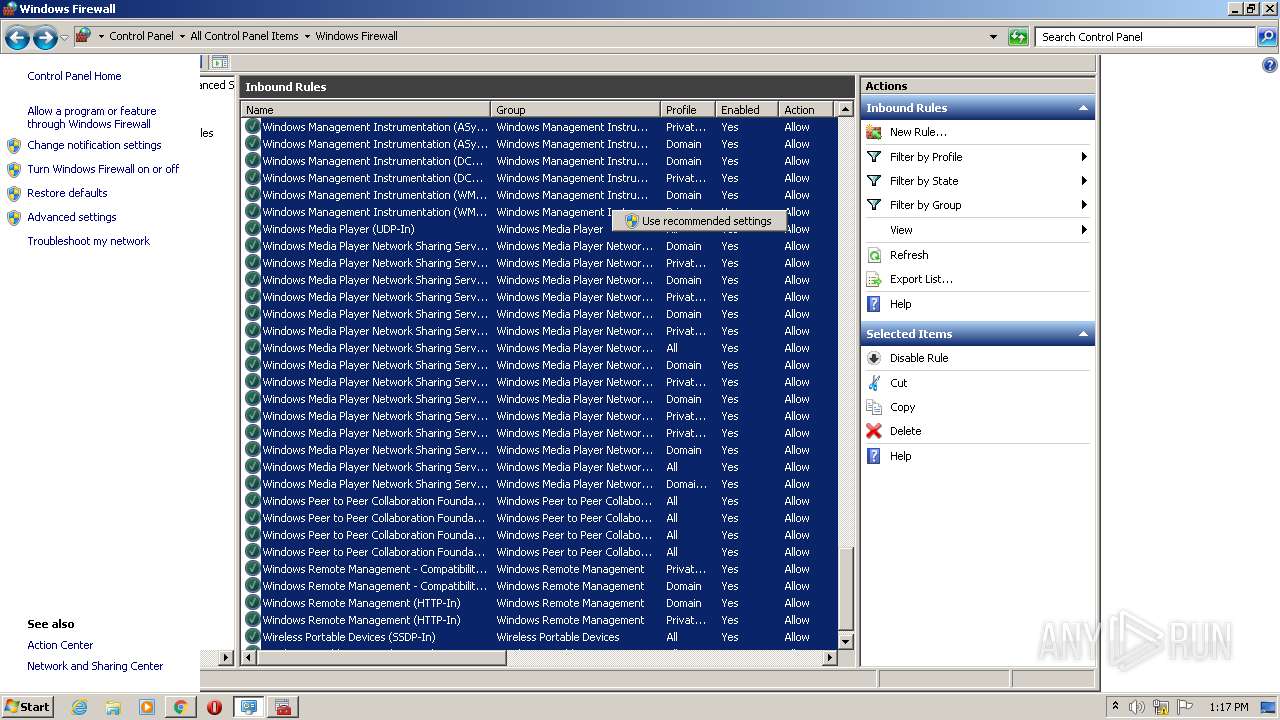Screen dimensions: 1280x720
Task: Sort rules by the Enabled column header
Action: (747, 110)
